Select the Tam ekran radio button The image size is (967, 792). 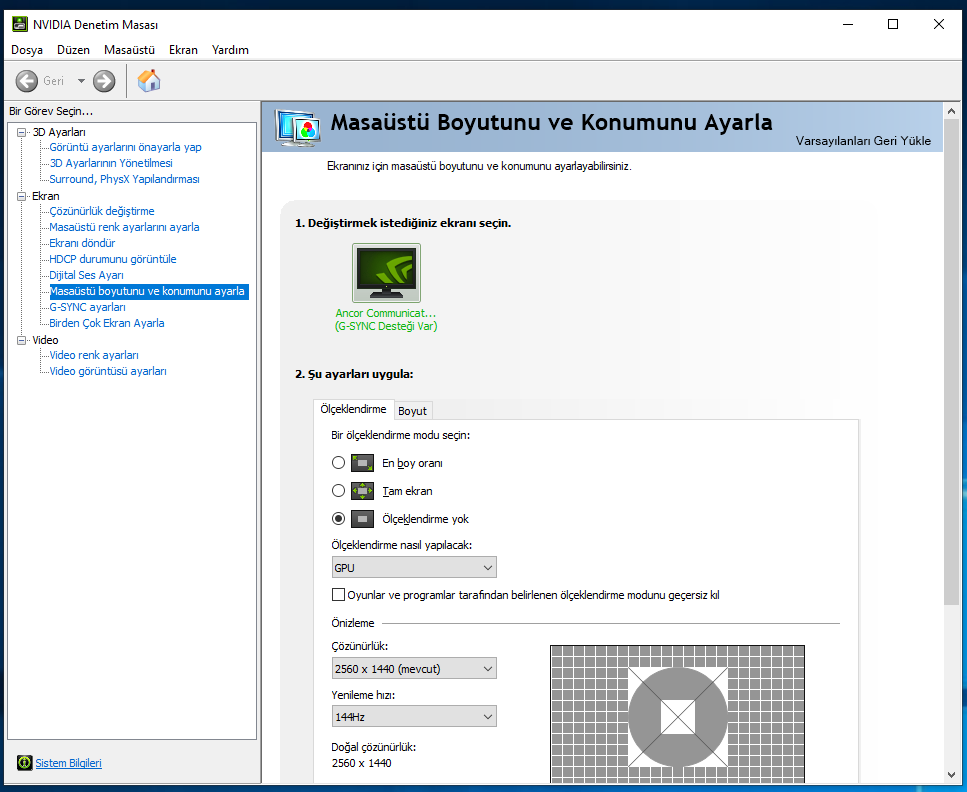point(339,491)
